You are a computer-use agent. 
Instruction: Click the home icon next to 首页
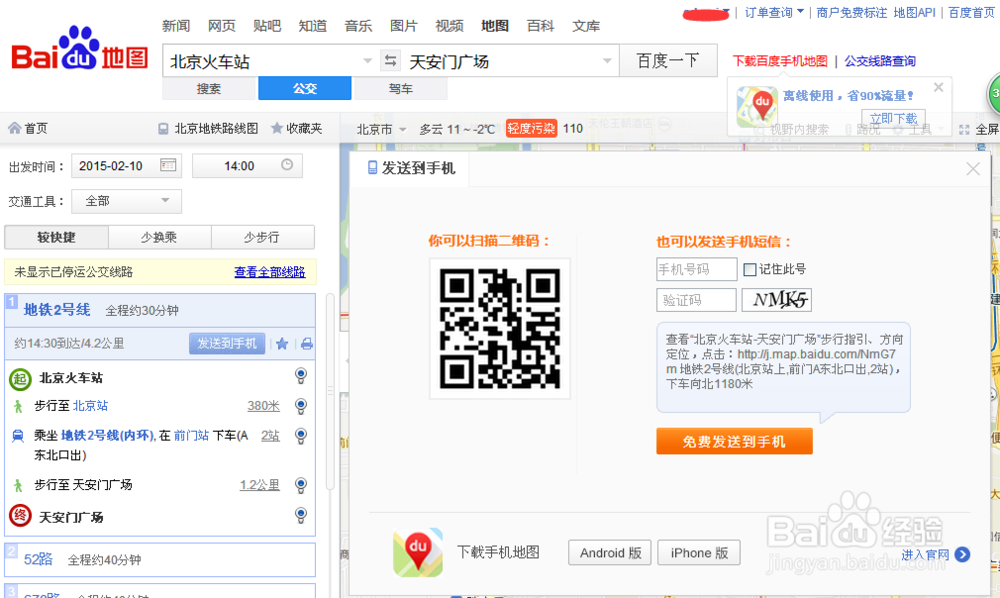[x=14, y=128]
